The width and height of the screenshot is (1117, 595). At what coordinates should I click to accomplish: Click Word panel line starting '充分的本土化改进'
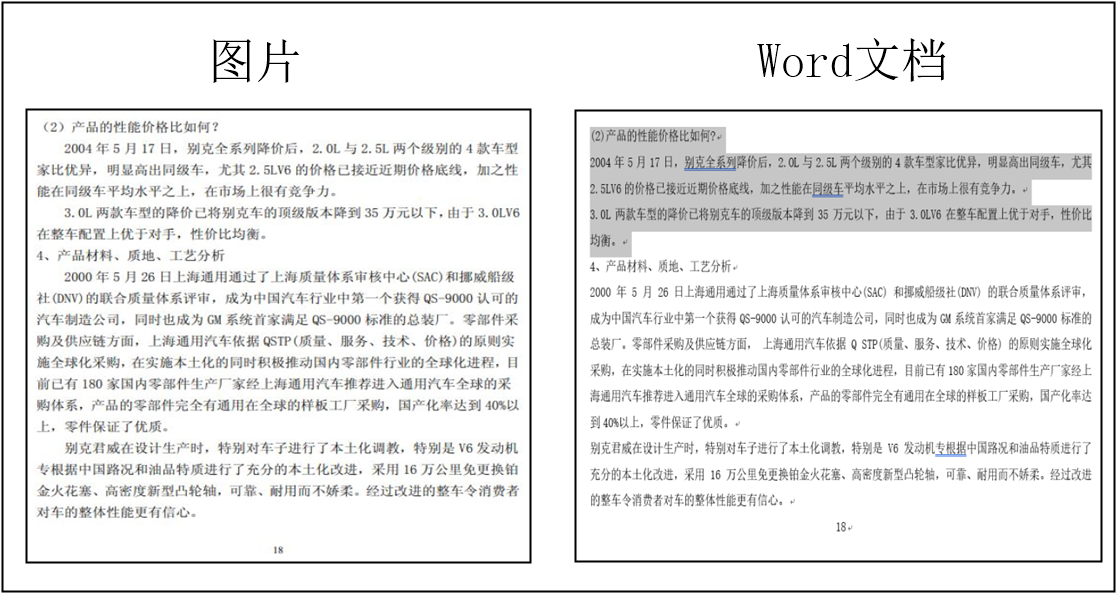click(x=841, y=475)
